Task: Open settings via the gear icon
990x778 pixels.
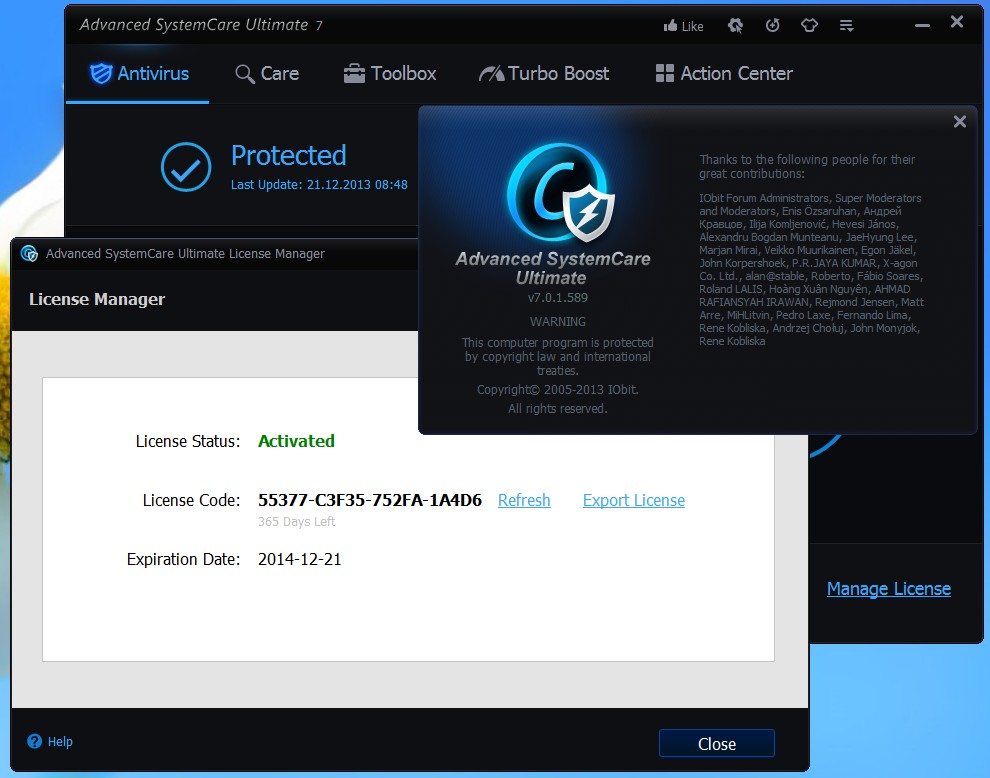Action: 735,25
